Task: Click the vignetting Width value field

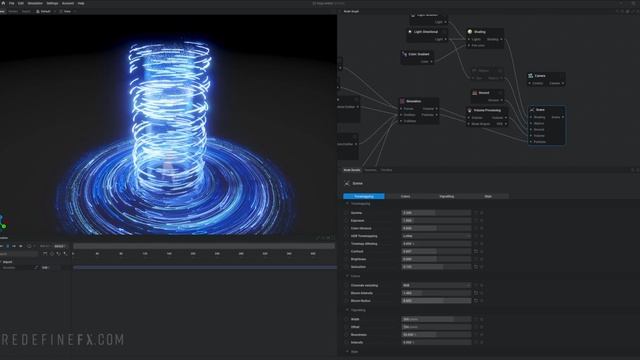Action: [x=436, y=319]
